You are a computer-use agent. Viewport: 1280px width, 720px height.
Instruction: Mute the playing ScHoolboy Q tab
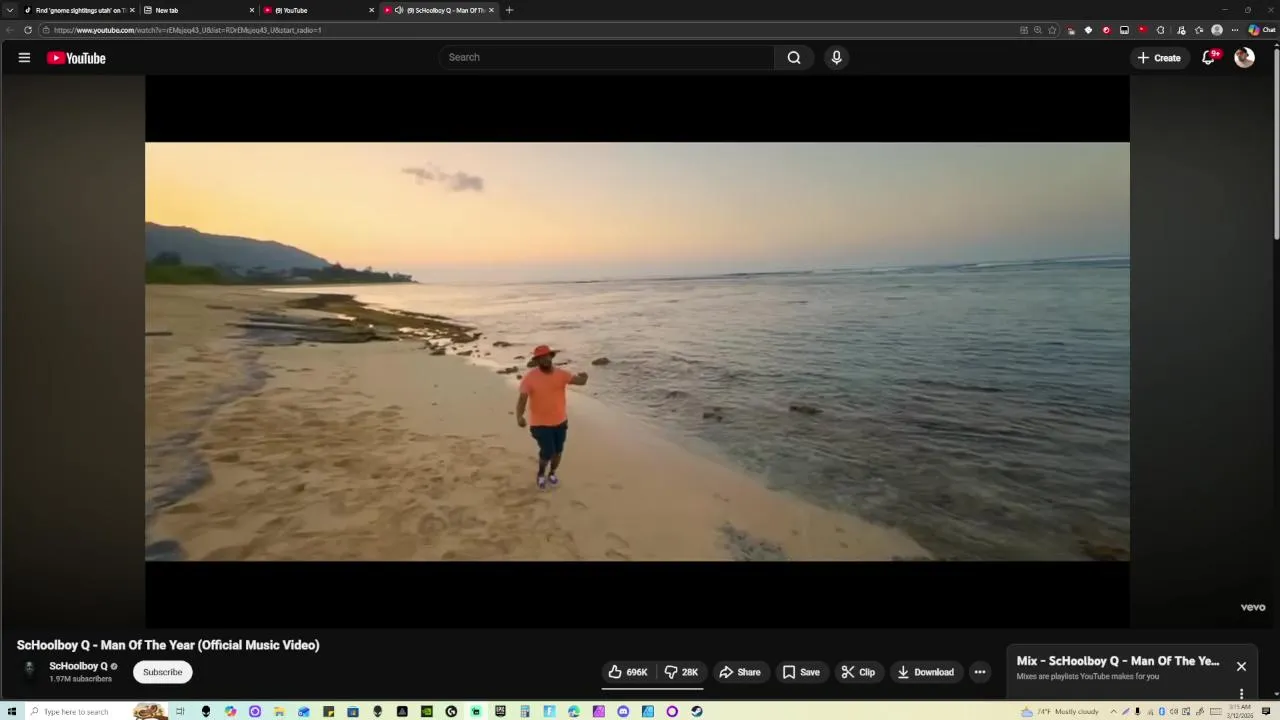tap(399, 10)
